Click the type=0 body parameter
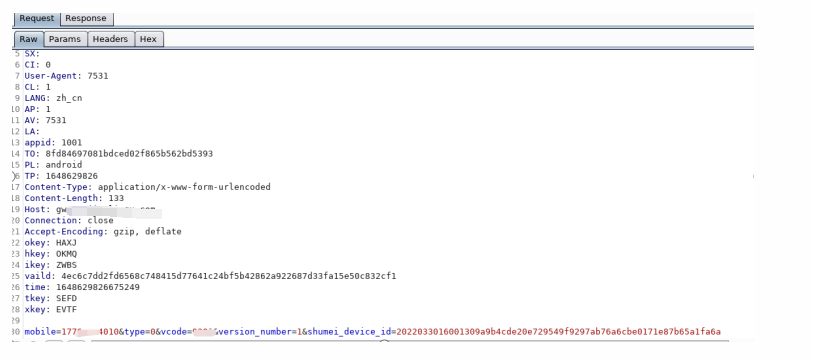This screenshot has height=360, width=813. (x=139, y=331)
